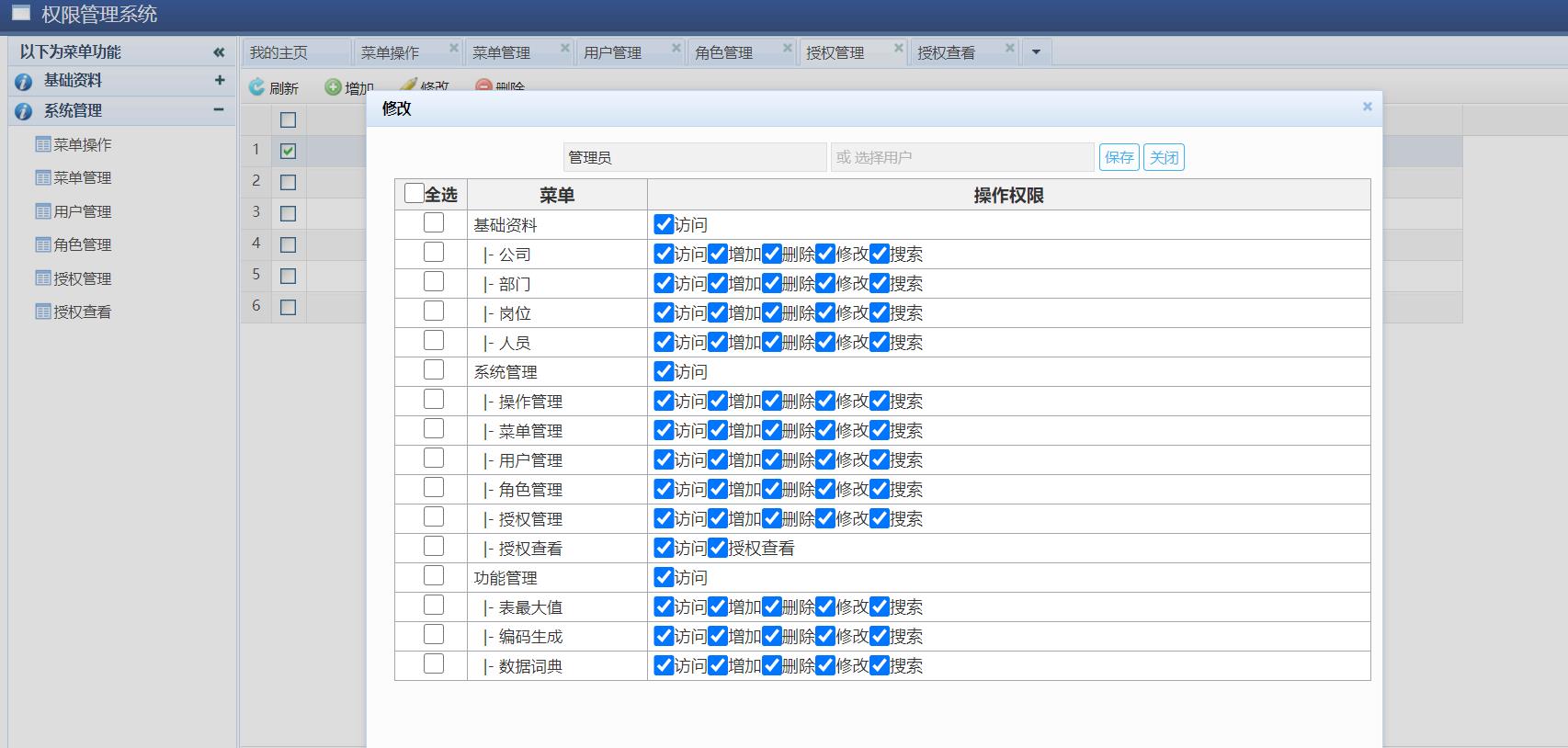Collapse the 系统管理 section with minus

point(219,110)
